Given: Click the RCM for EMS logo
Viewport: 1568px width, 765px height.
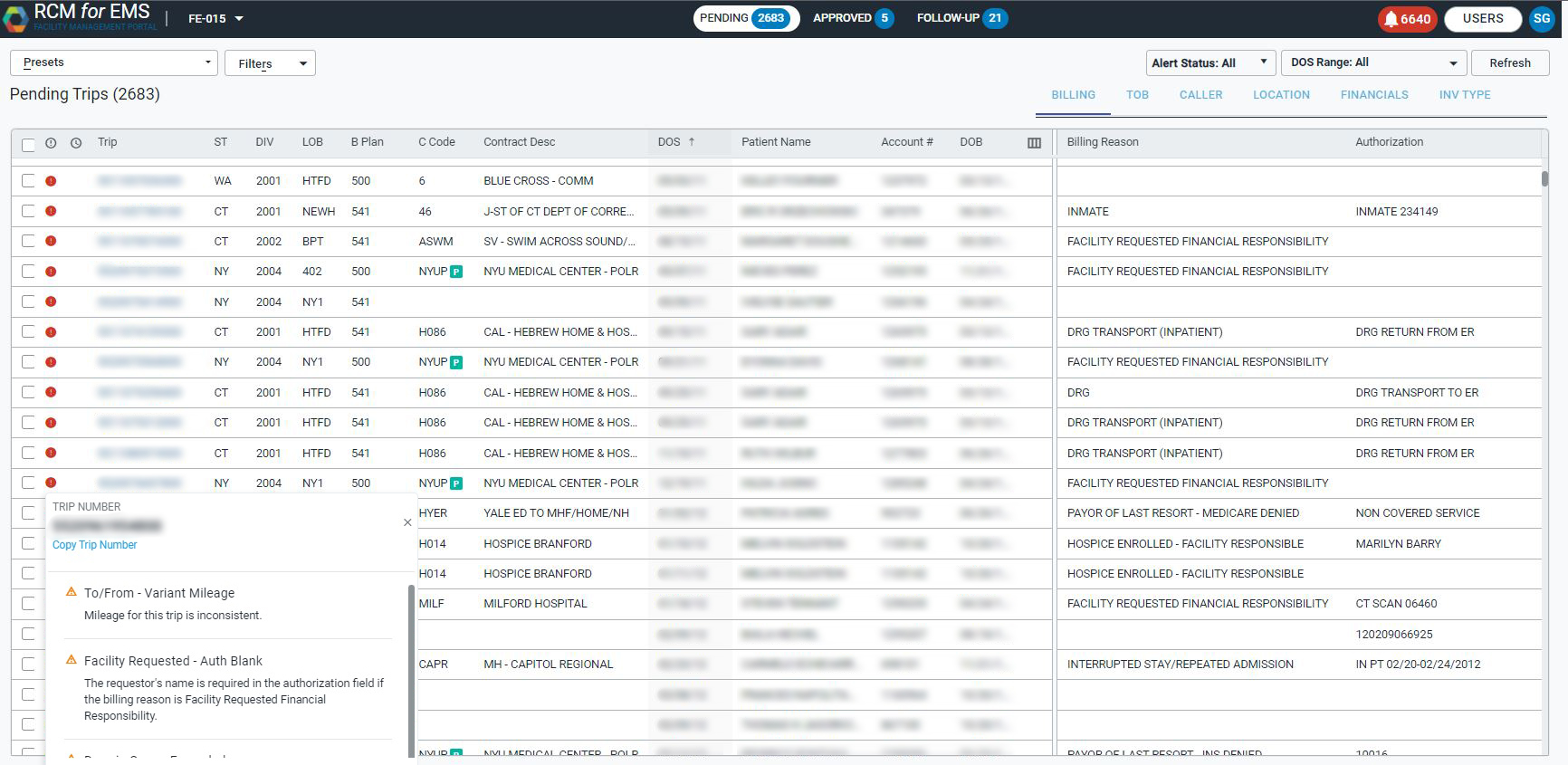Looking at the screenshot, I should tap(15, 18).
